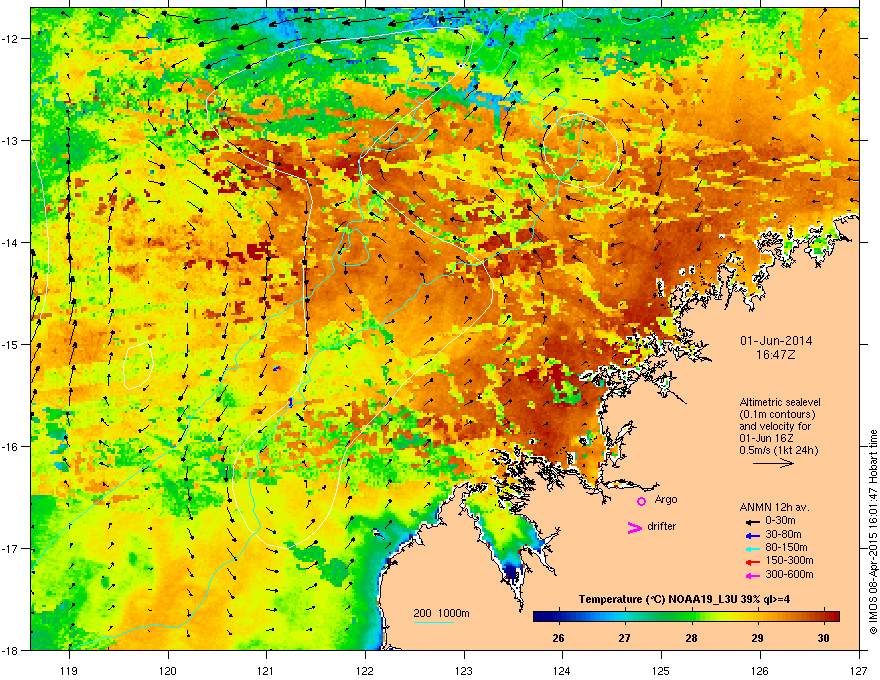Click the longitude label '119'
The image size is (880, 680).
click(x=69, y=670)
